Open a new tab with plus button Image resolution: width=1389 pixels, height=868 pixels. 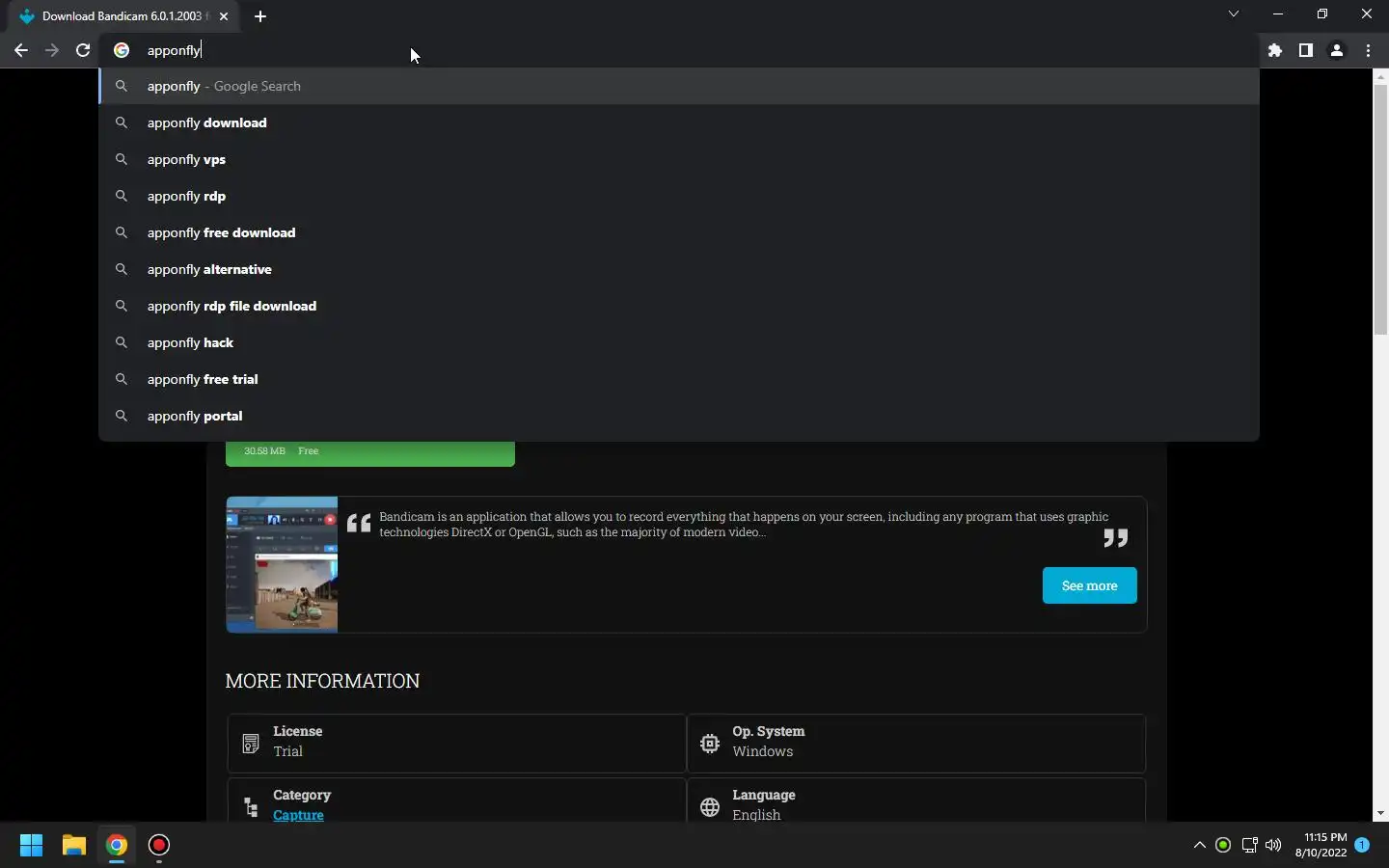[260, 16]
